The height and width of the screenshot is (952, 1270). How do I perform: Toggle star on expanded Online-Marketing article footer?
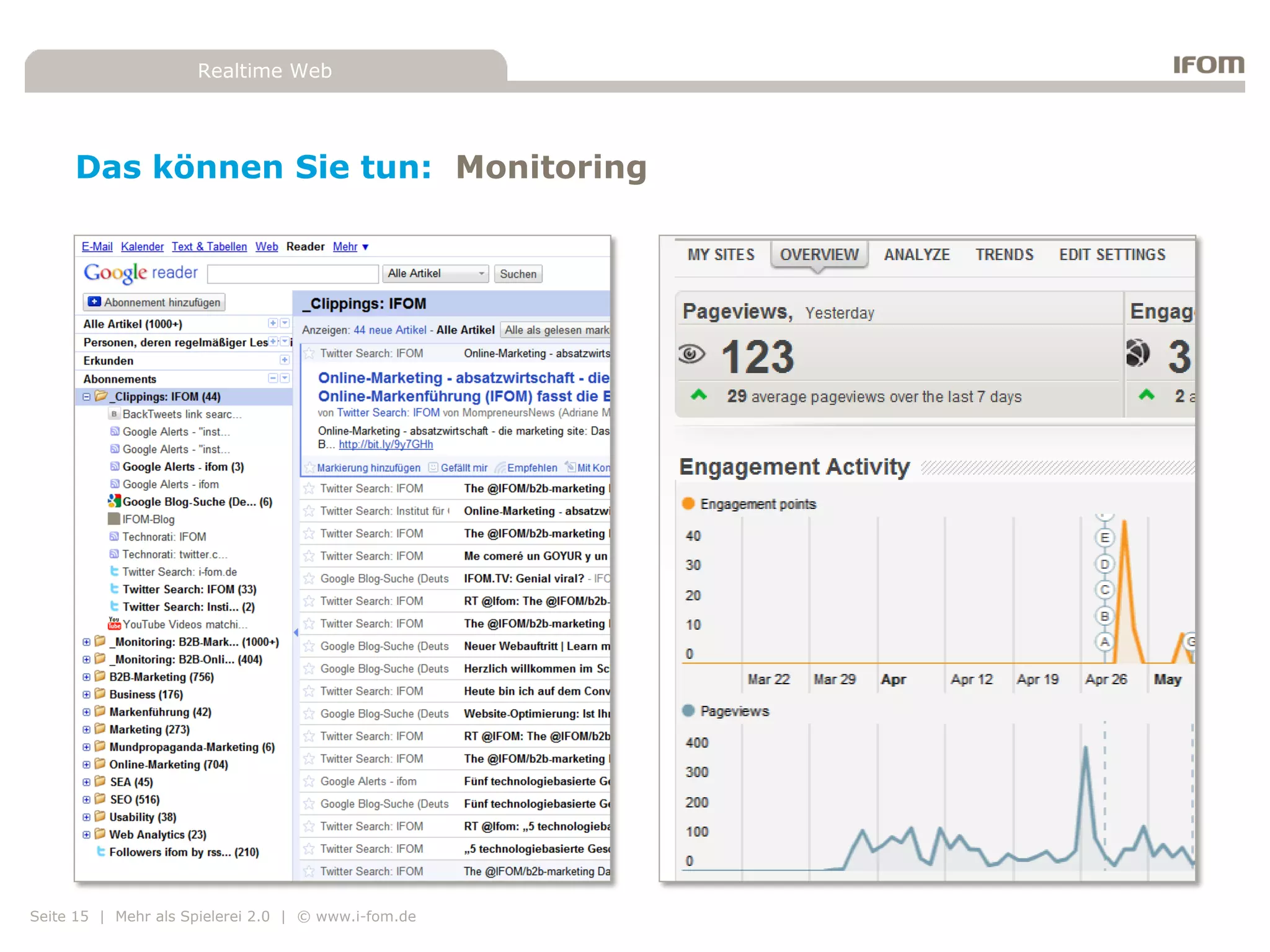(x=309, y=468)
